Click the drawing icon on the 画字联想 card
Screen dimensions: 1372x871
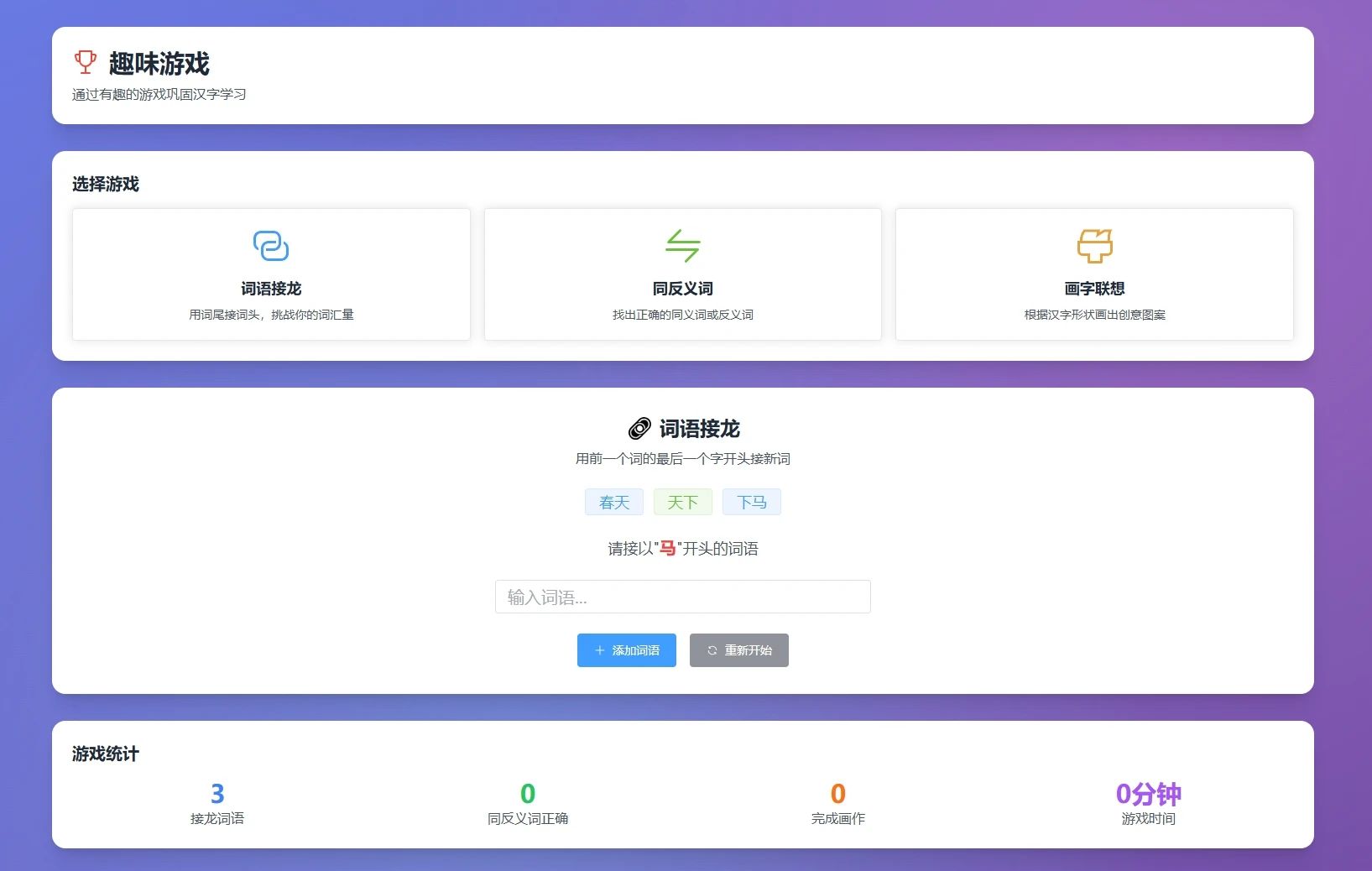point(1093,246)
